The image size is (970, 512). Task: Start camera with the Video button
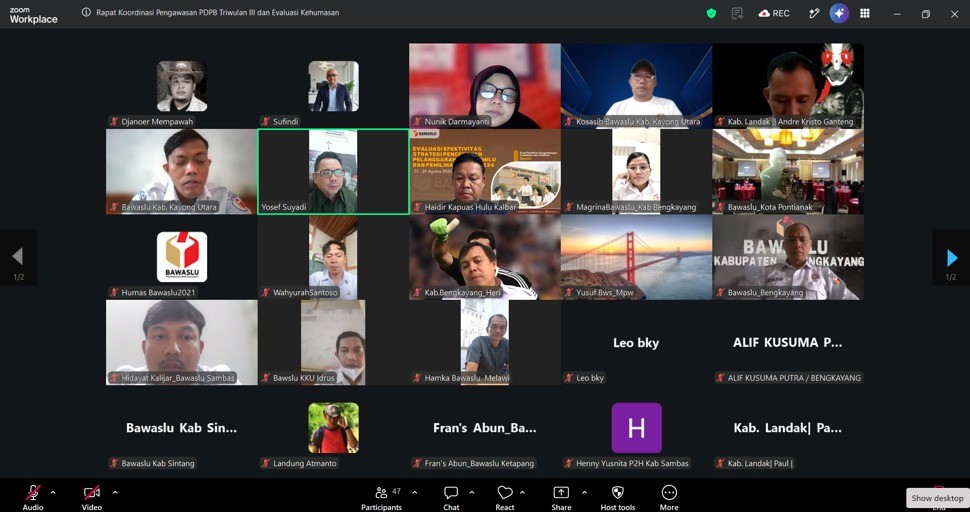coord(92,497)
